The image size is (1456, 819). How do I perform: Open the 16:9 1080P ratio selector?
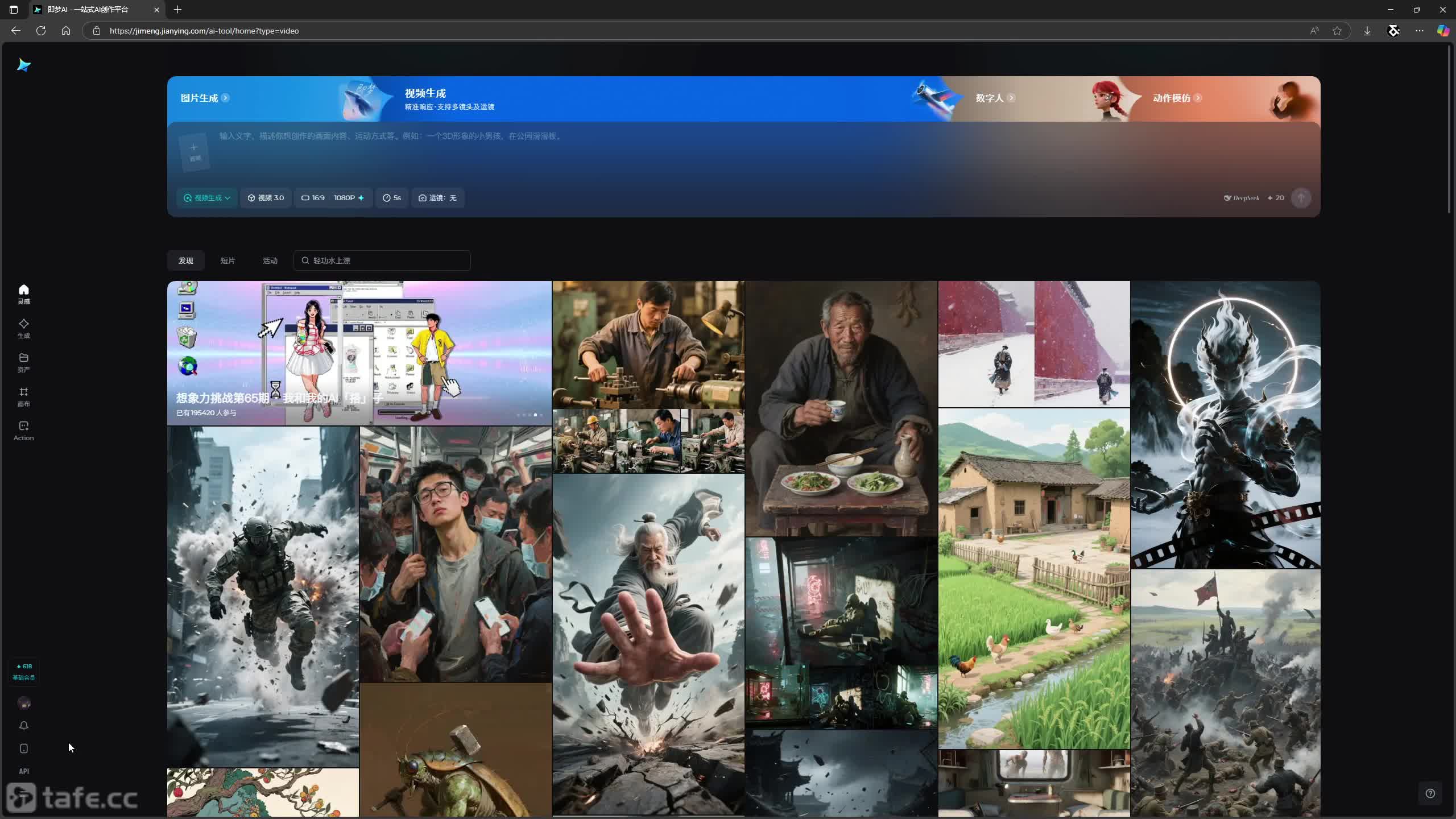coord(333,198)
